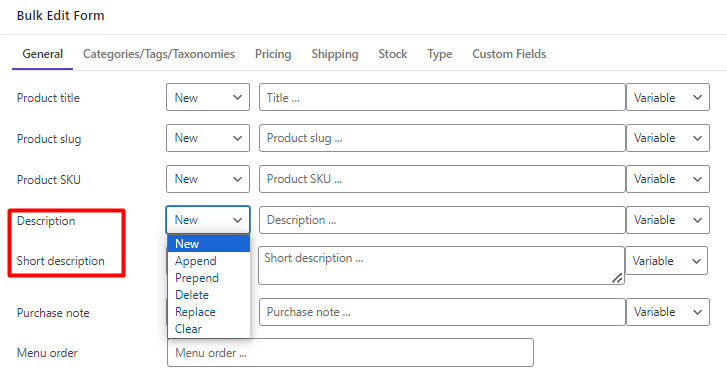Screen dimensions: 727x370
Task: Click the Short description textarea resize handle
Action: [x=617, y=278]
